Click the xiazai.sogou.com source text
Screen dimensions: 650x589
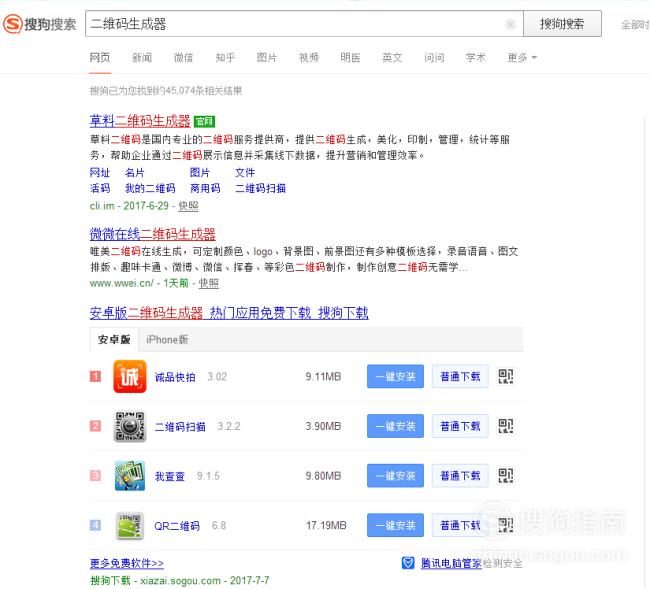point(180,580)
